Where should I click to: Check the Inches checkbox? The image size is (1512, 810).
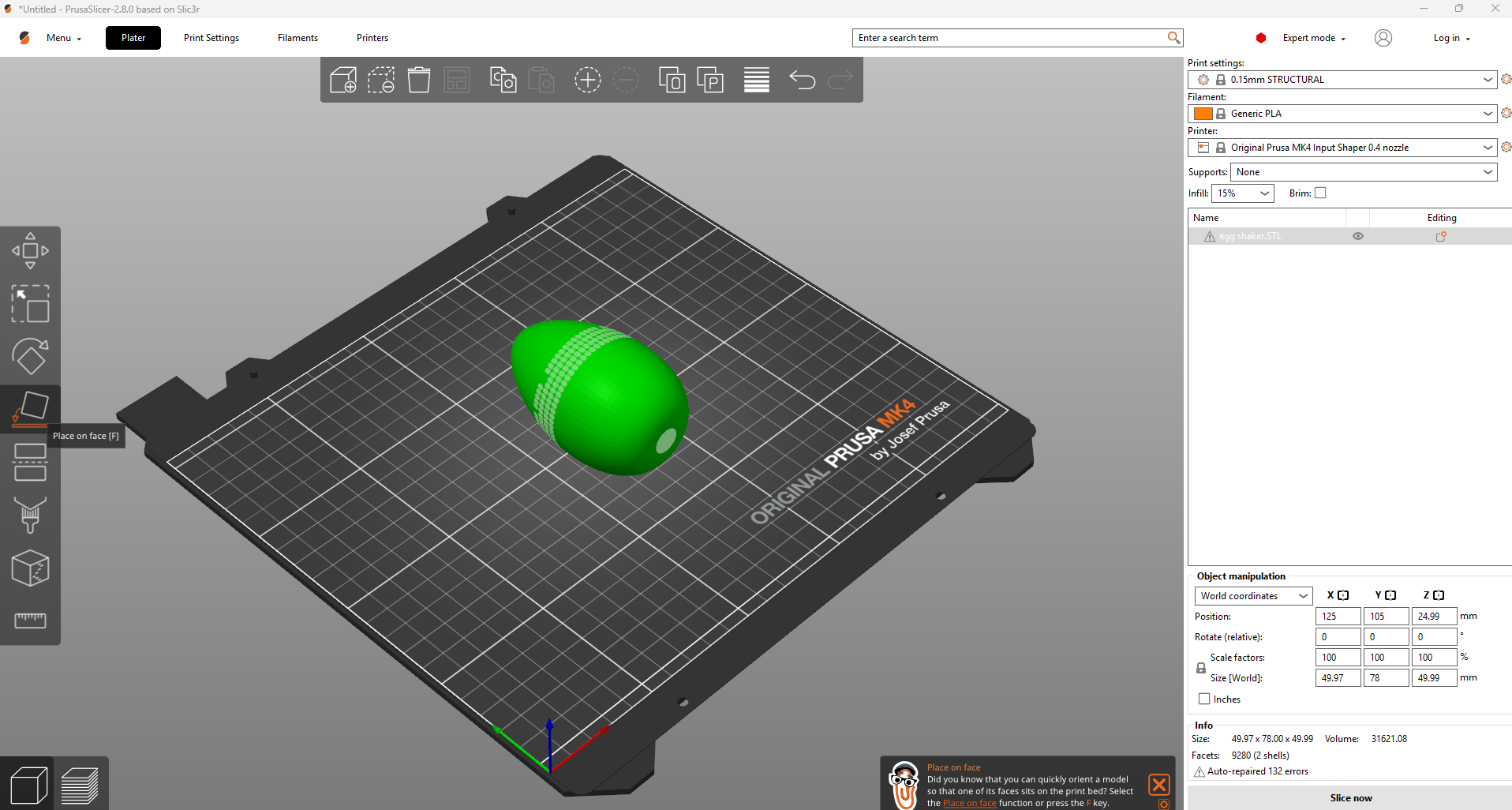1204,699
